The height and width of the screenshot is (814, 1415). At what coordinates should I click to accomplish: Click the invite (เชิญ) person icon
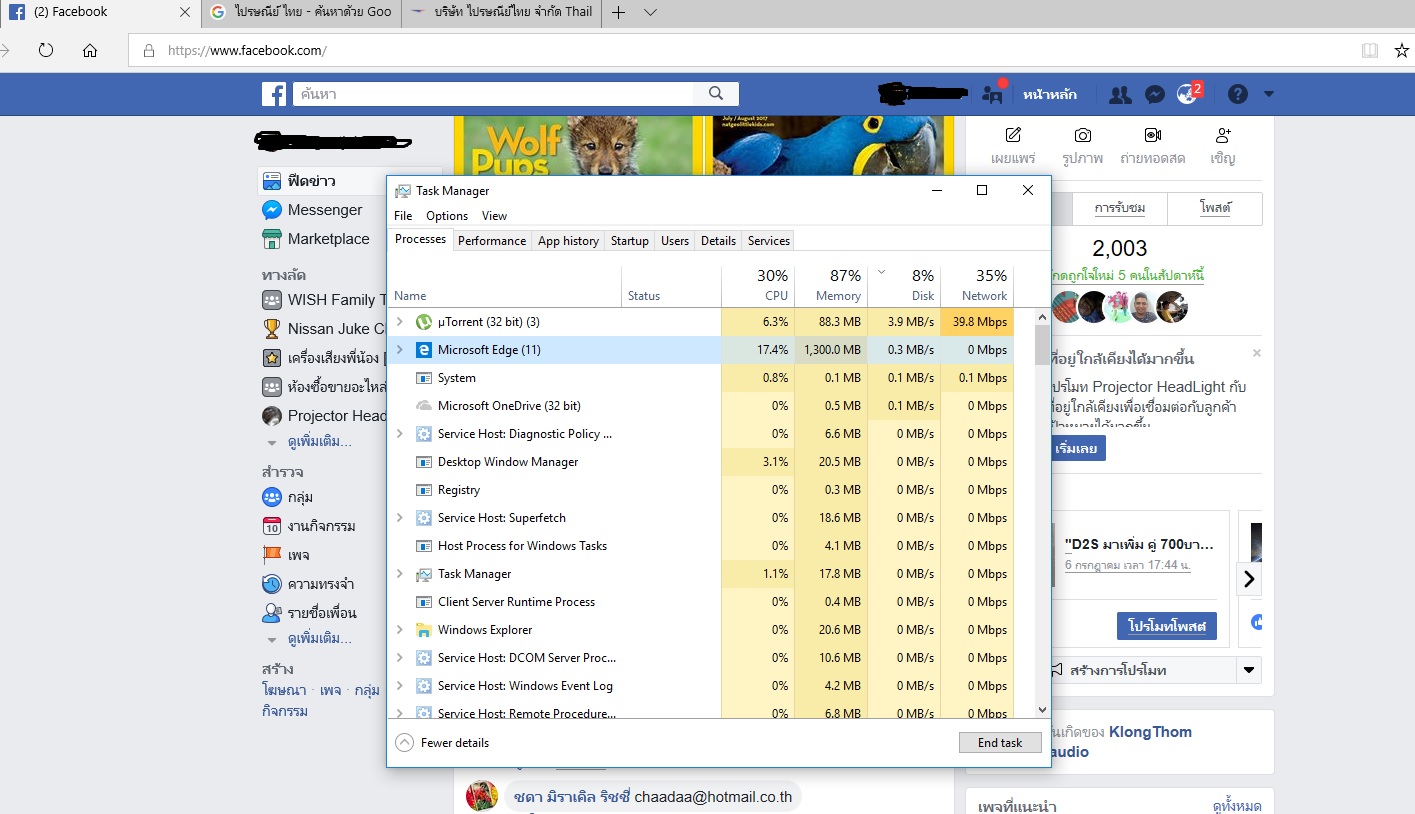point(1222,135)
